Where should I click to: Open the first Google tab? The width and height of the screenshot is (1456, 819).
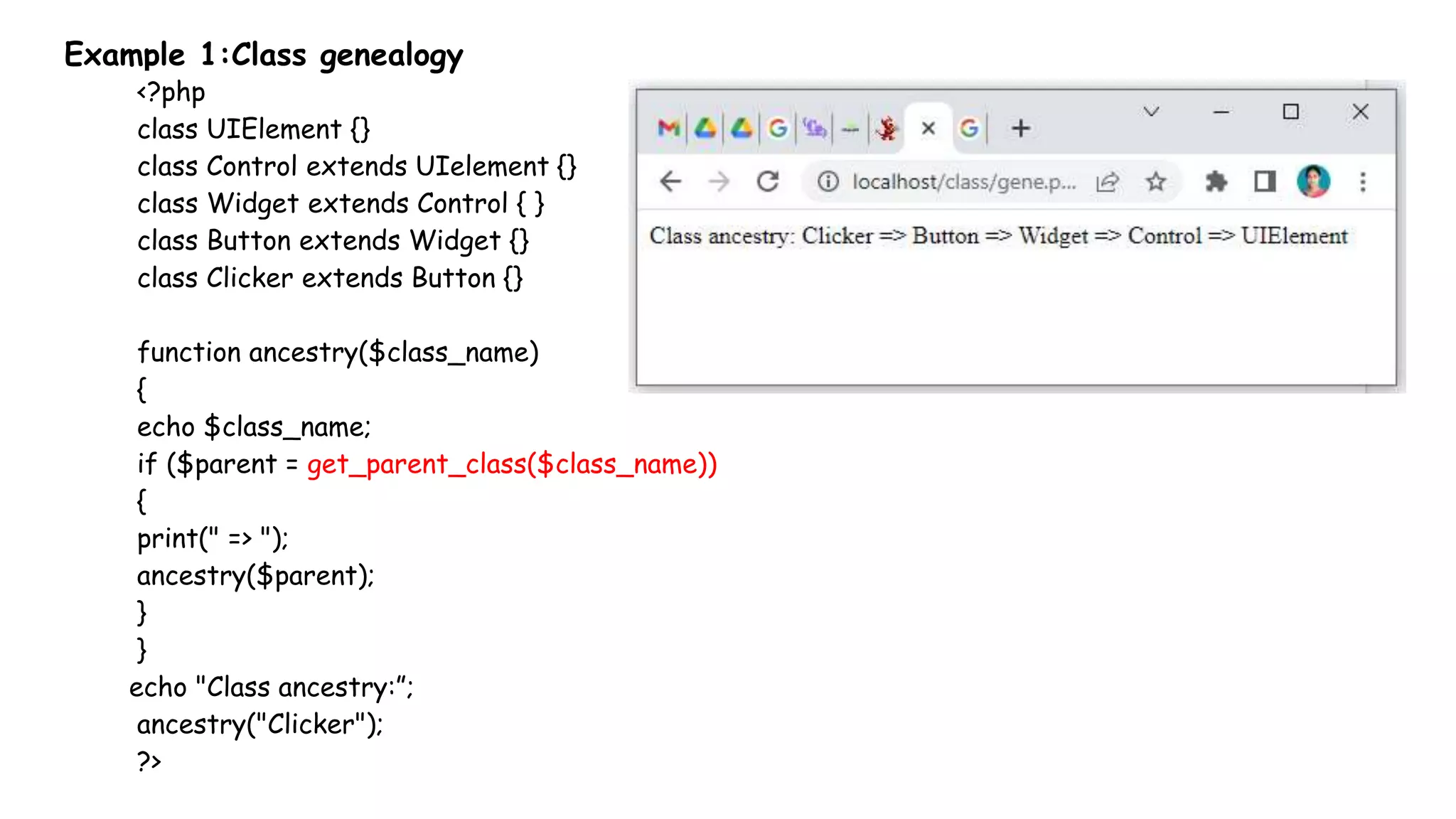(x=778, y=129)
